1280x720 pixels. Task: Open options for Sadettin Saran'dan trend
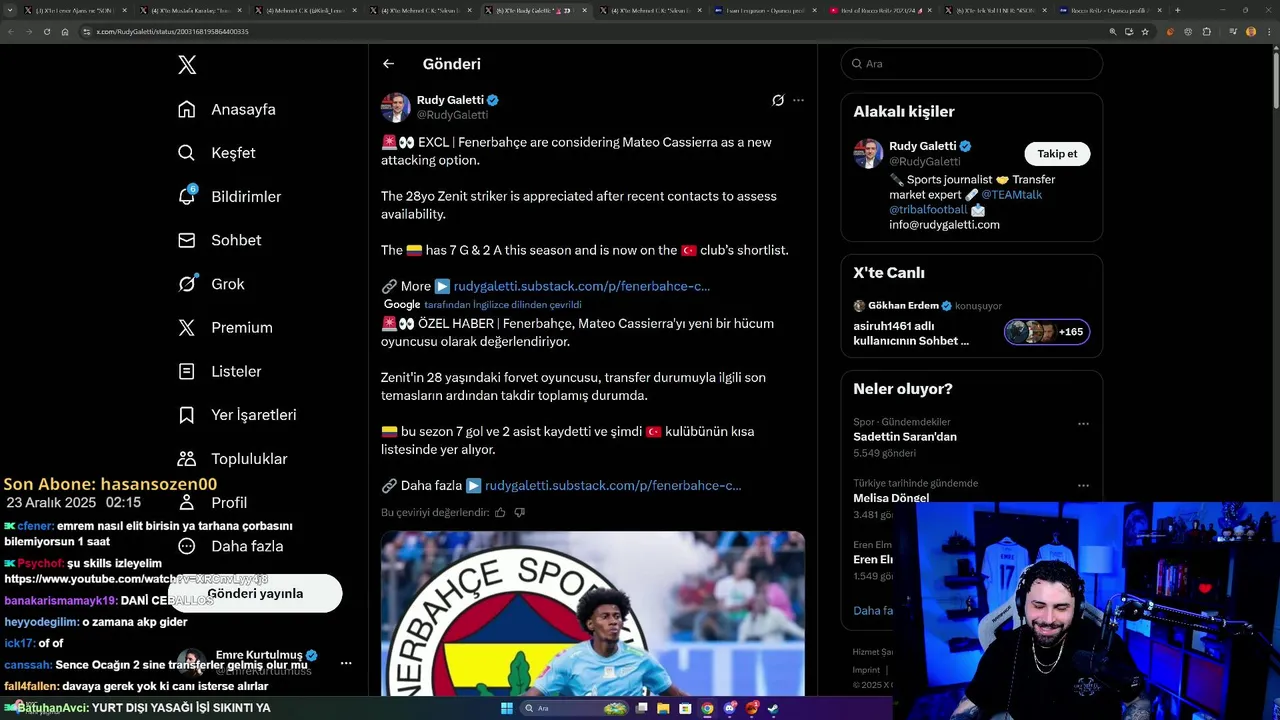click(1083, 424)
